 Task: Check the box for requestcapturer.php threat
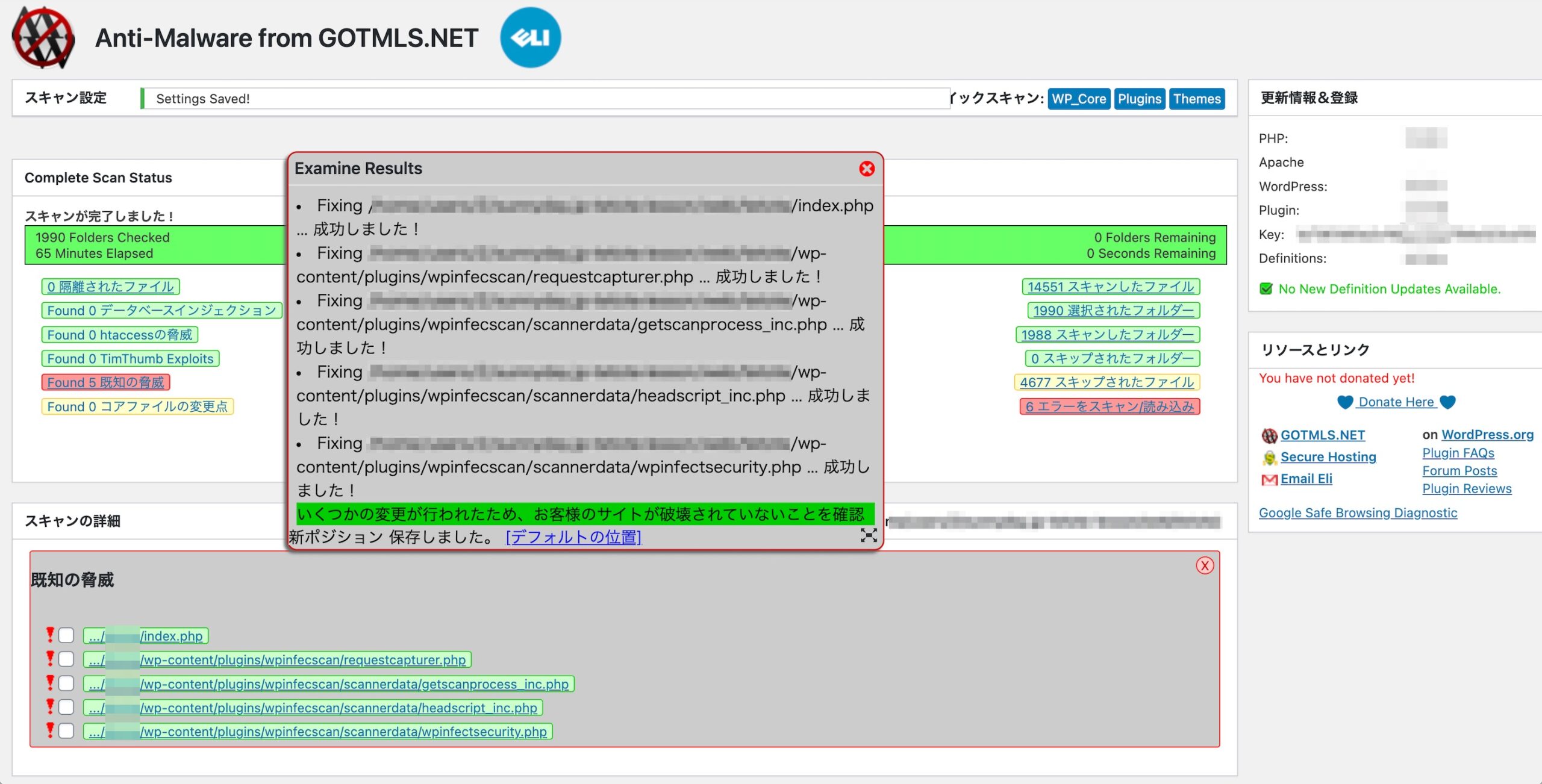(x=66, y=659)
